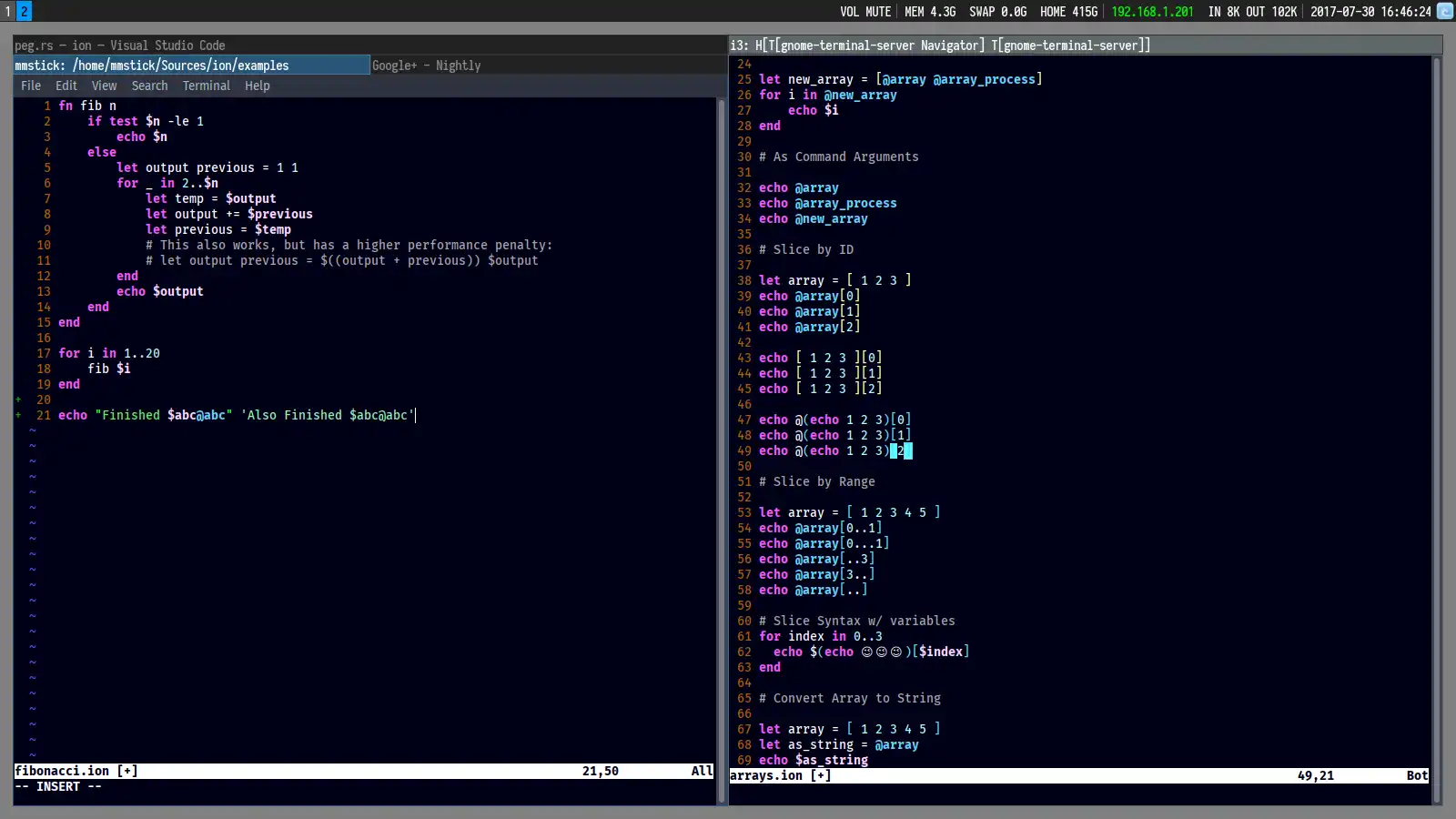Click the '# Slice by Range' comment line

point(816,481)
